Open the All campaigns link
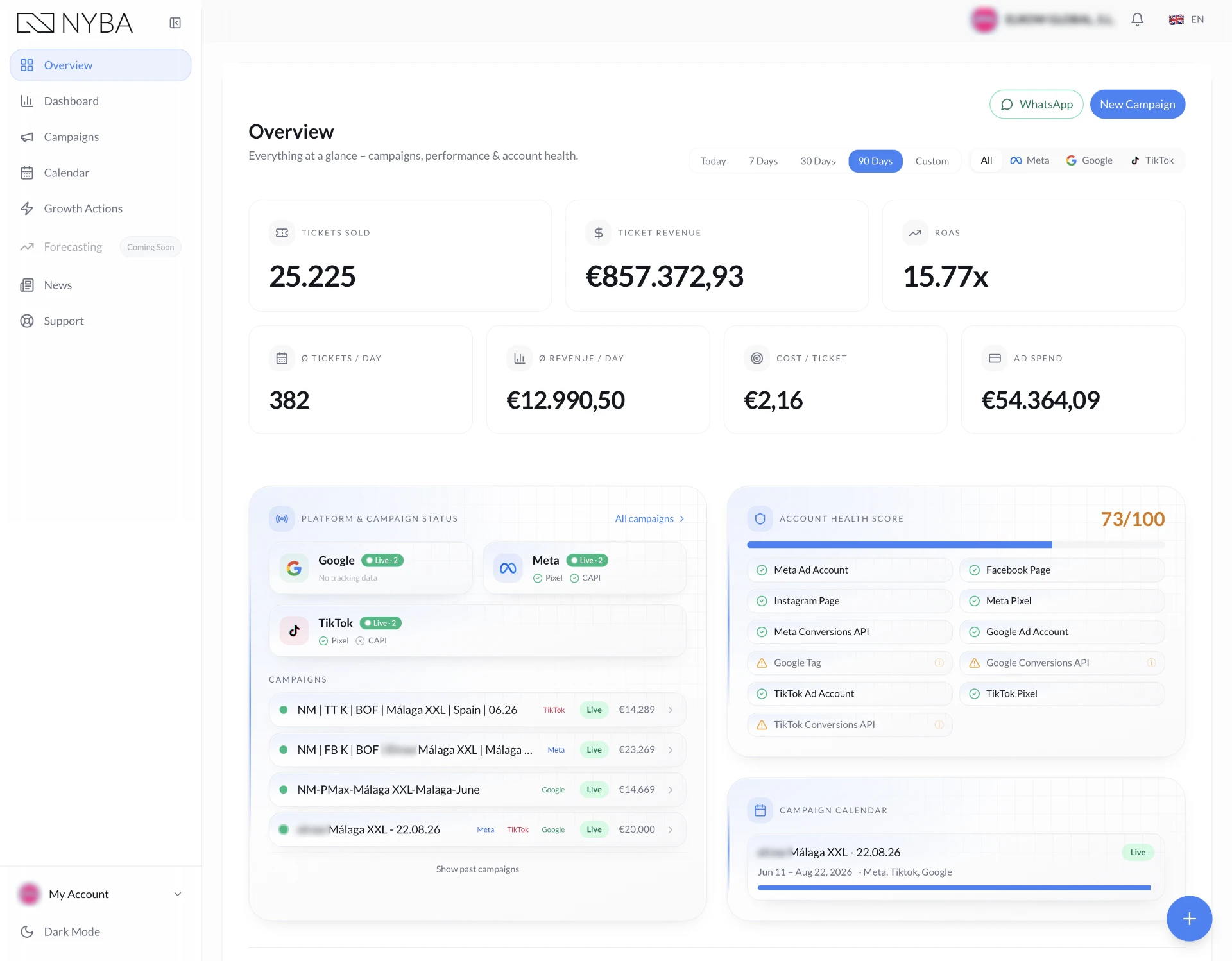 pyautogui.click(x=649, y=519)
